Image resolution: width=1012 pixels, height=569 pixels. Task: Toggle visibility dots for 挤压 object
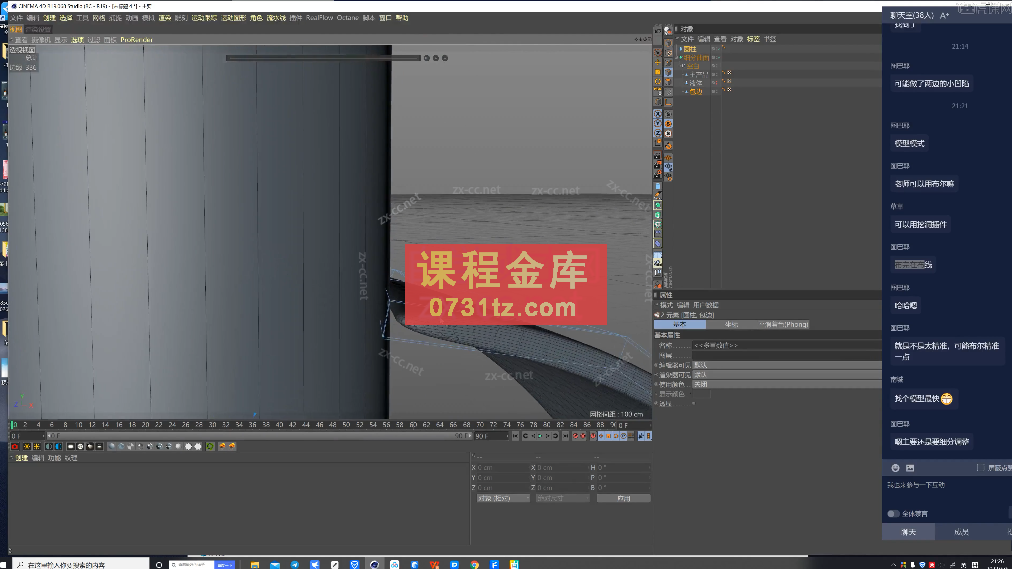tap(716, 83)
